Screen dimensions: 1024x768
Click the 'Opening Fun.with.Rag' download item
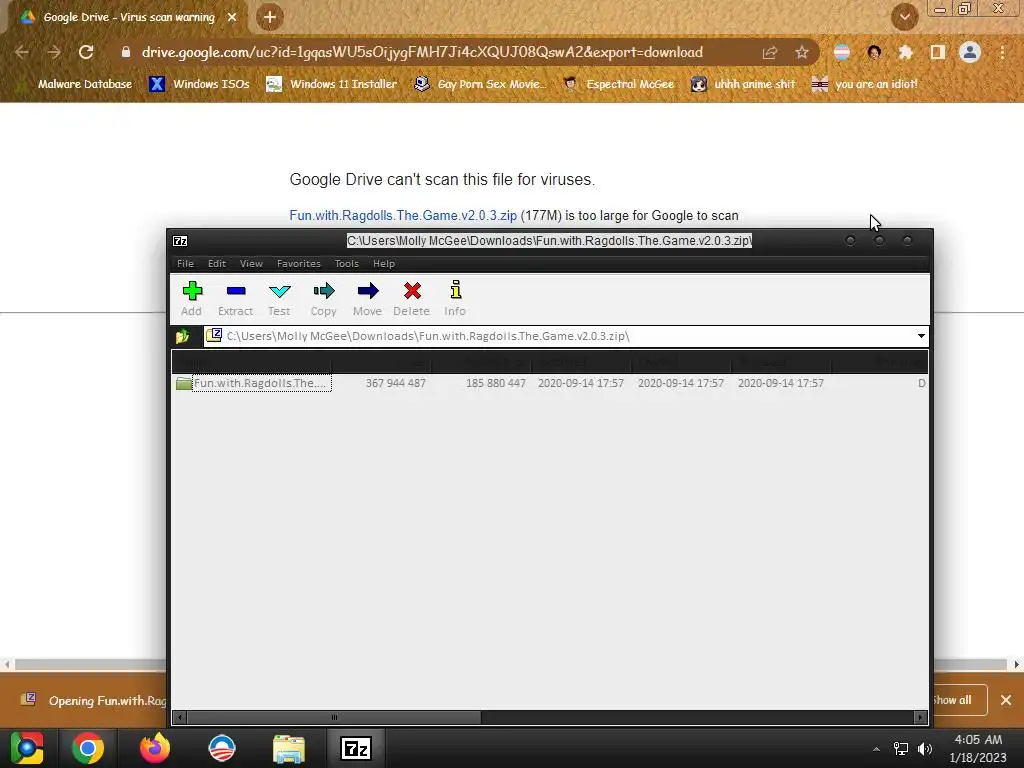point(93,700)
